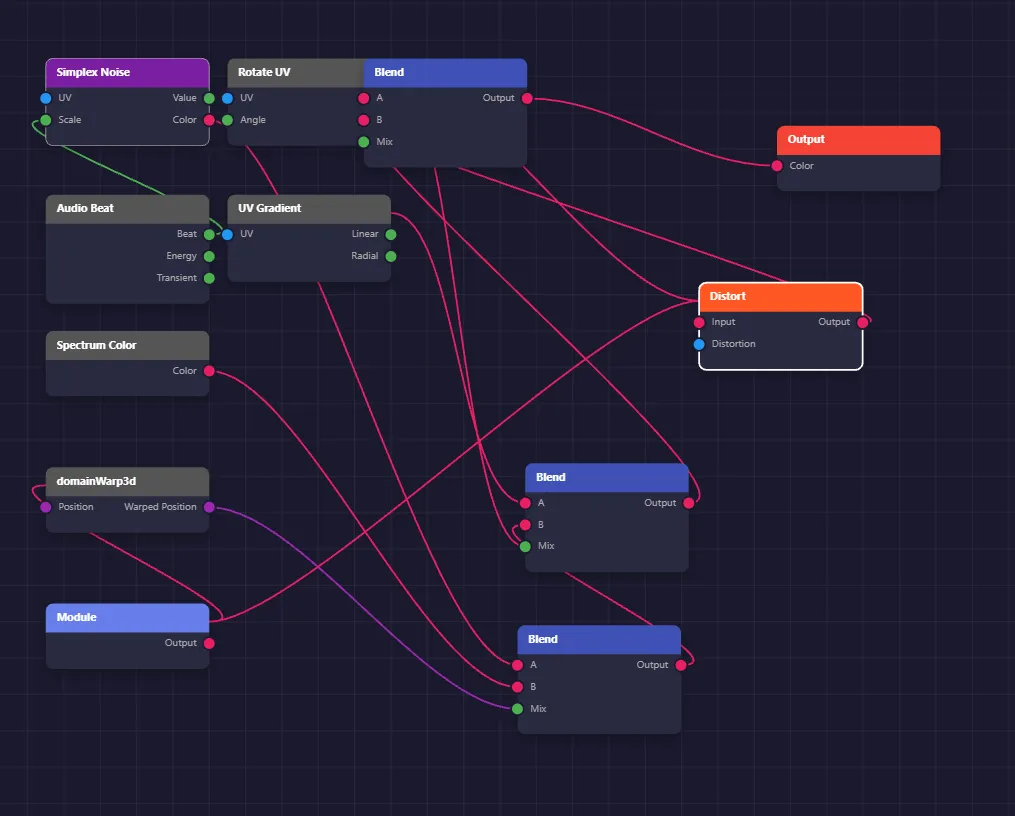This screenshot has height=816, width=1015.
Task: Select the red Output node's Color input port
Action: [x=777, y=166]
